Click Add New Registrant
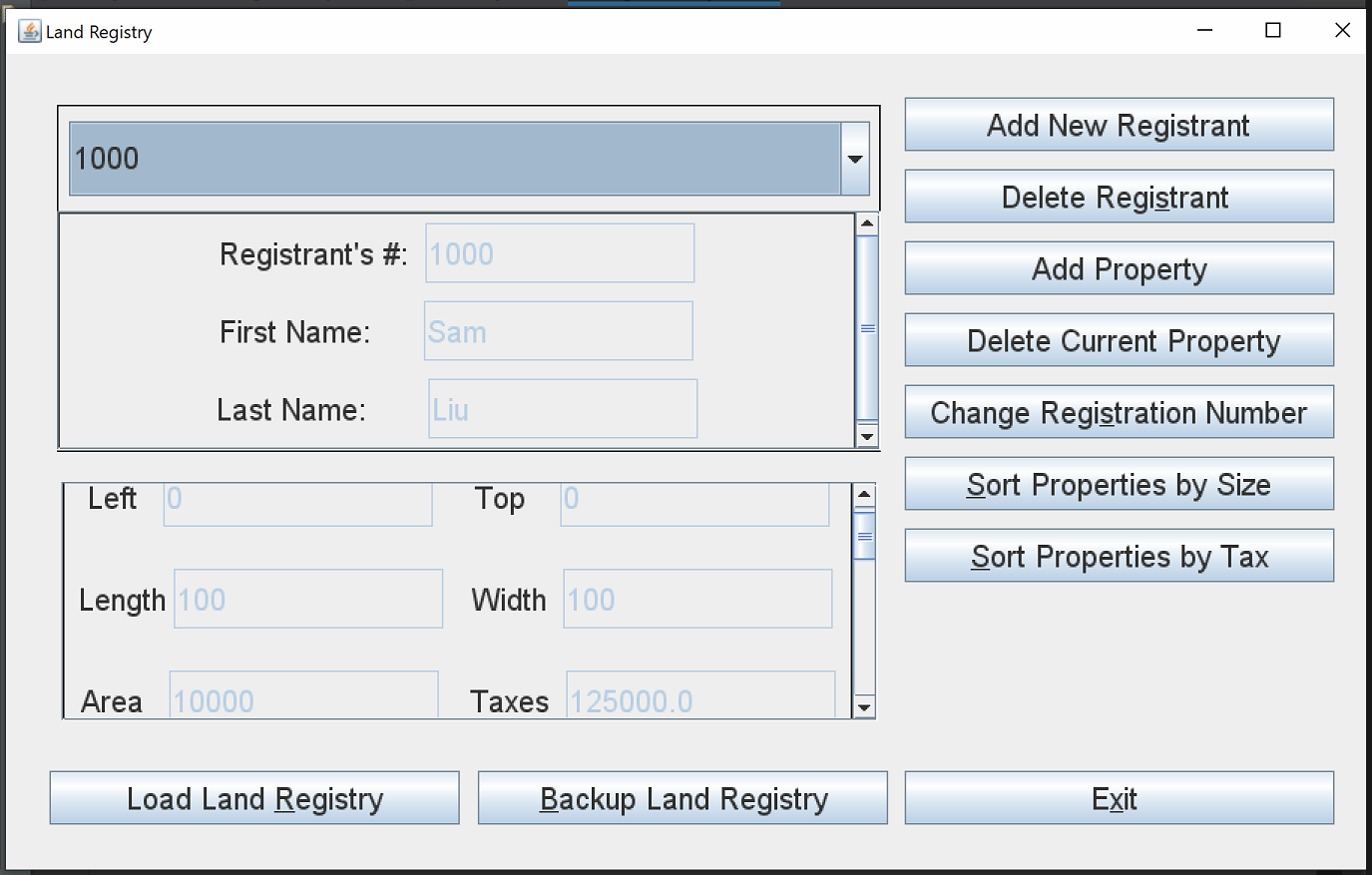Image resolution: width=1372 pixels, height=875 pixels. click(1118, 125)
